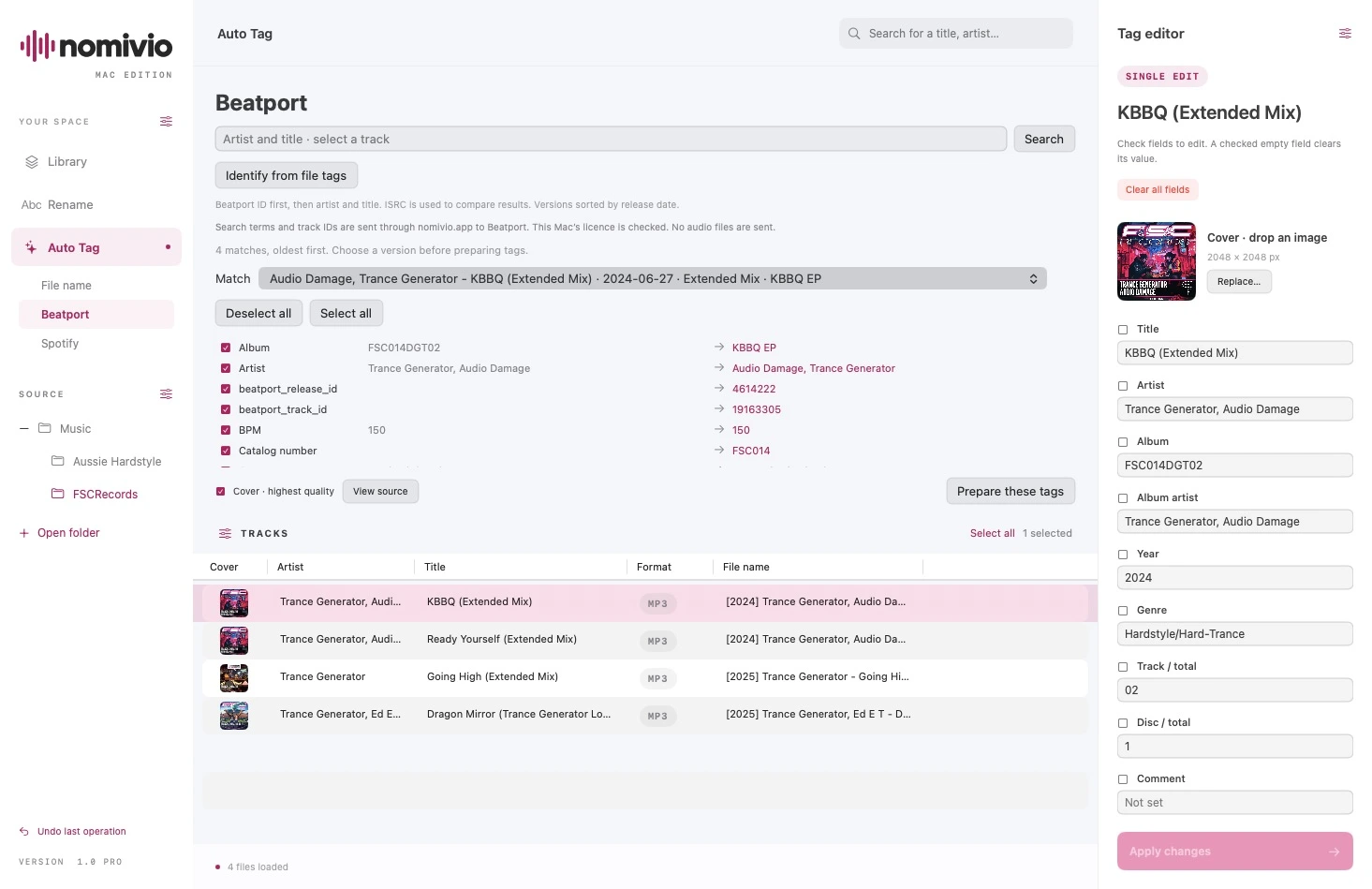Image resolution: width=1372 pixels, height=889 pixels.
Task: Click the Artist and title search field
Action: (x=611, y=139)
